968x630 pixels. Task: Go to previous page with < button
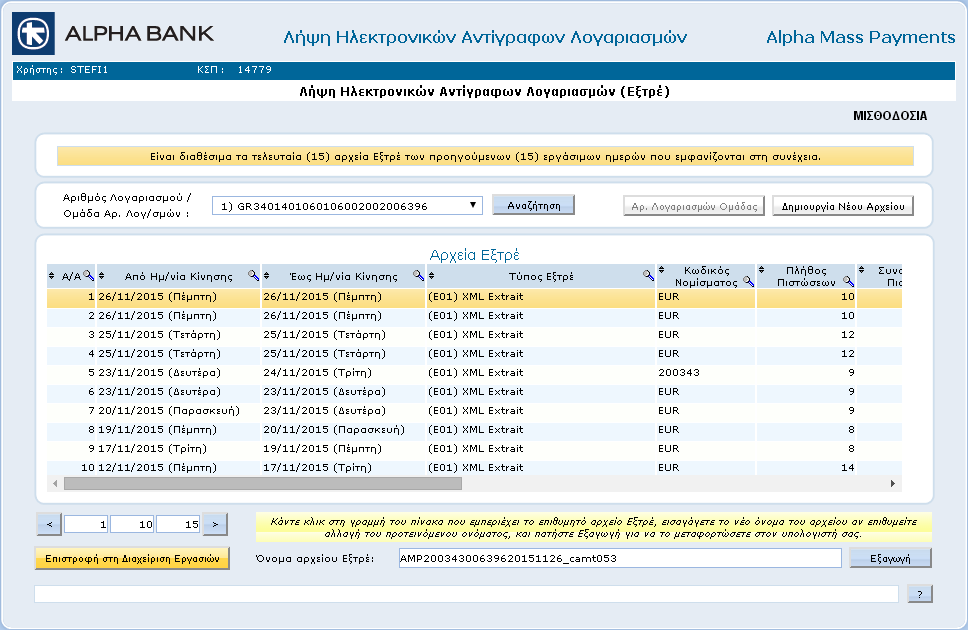pos(49,524)
